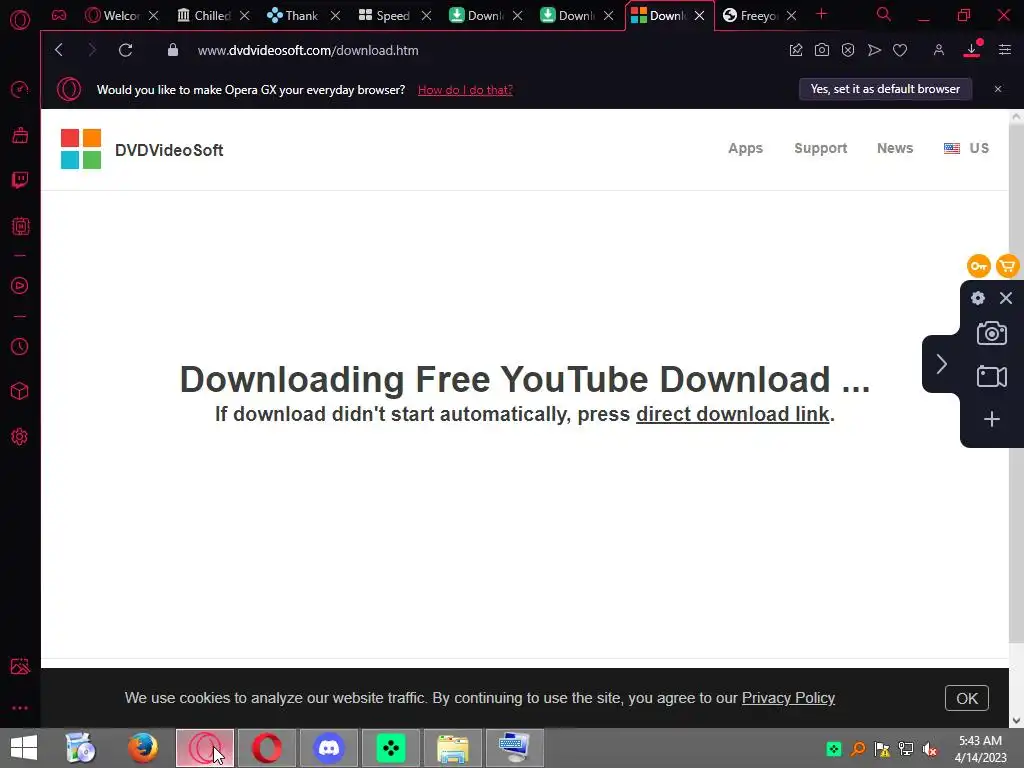The height and width of the screenshot is (768, 1024).
Task: Click the plus icon in capture panel
Action: tap(991, 419)
